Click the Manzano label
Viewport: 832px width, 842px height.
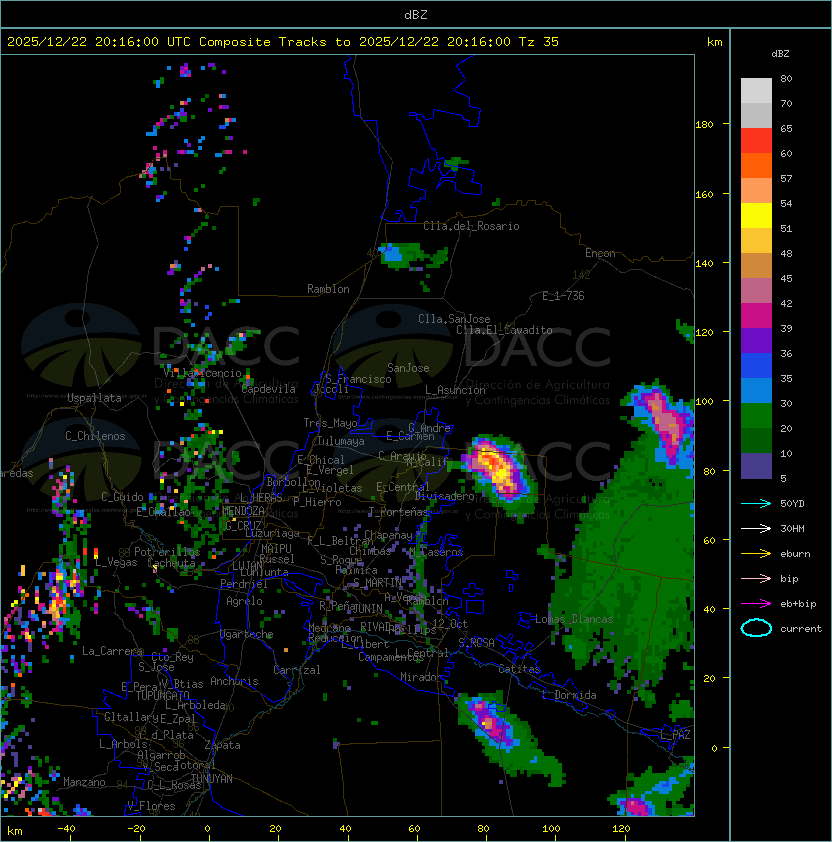pos(84,782)
